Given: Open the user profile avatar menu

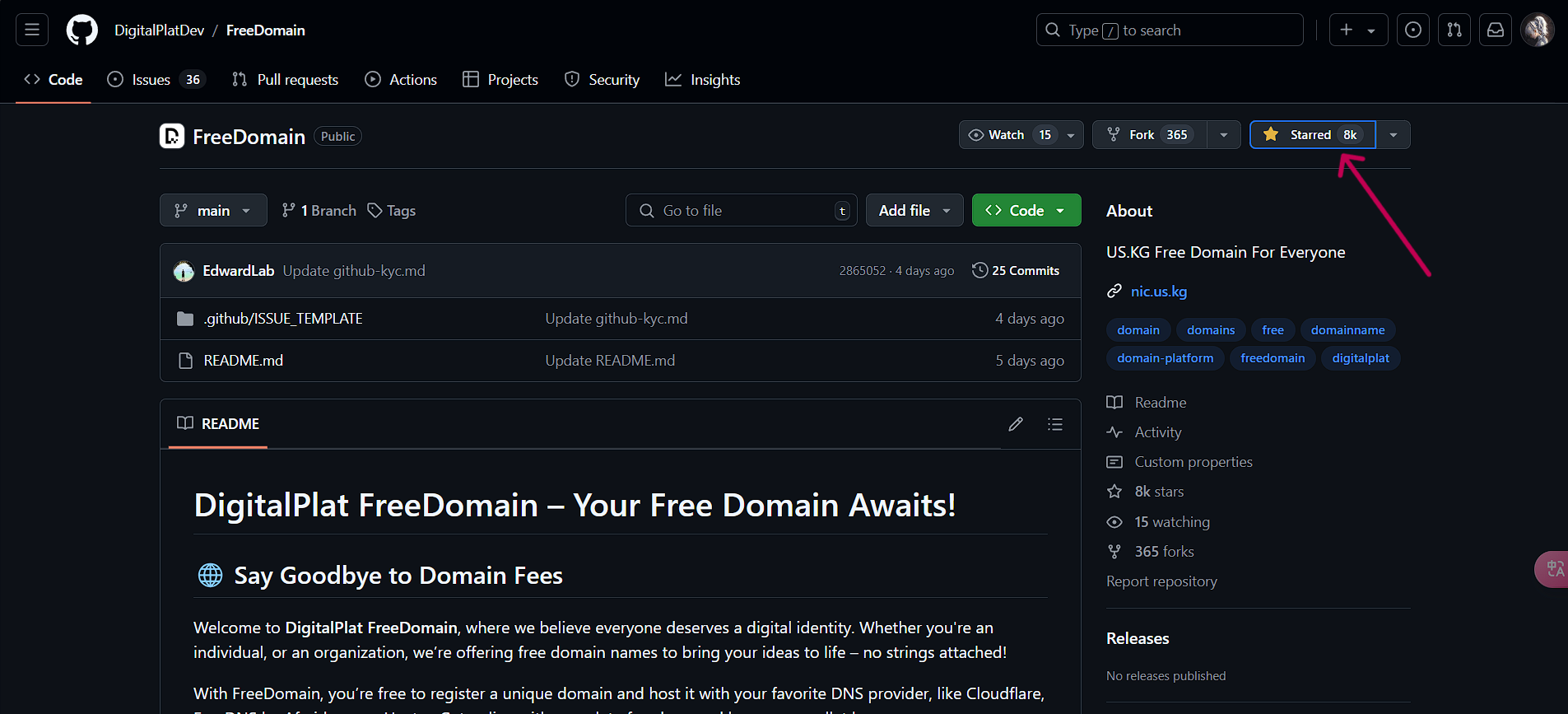Looking at the screenshot, I should pos(1537,30).
